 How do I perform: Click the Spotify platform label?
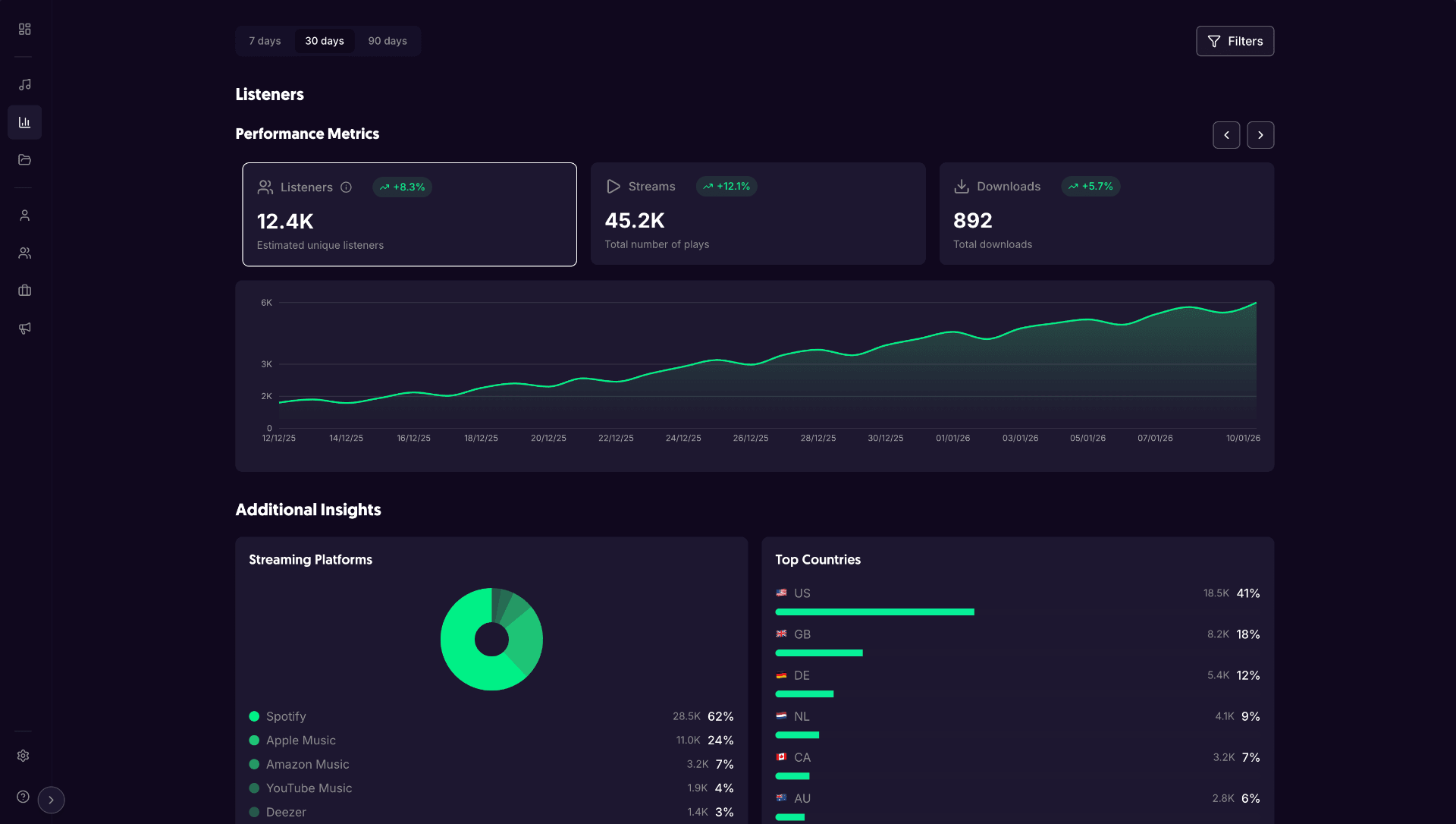[286, 716]
